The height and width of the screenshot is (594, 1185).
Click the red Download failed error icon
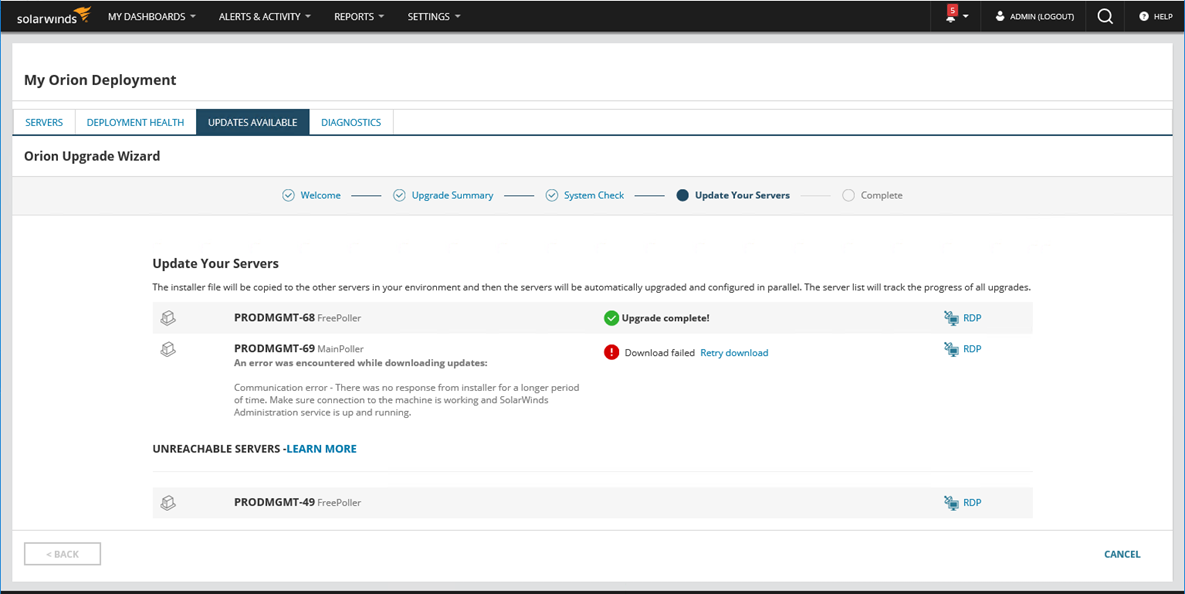coord(611,352)
